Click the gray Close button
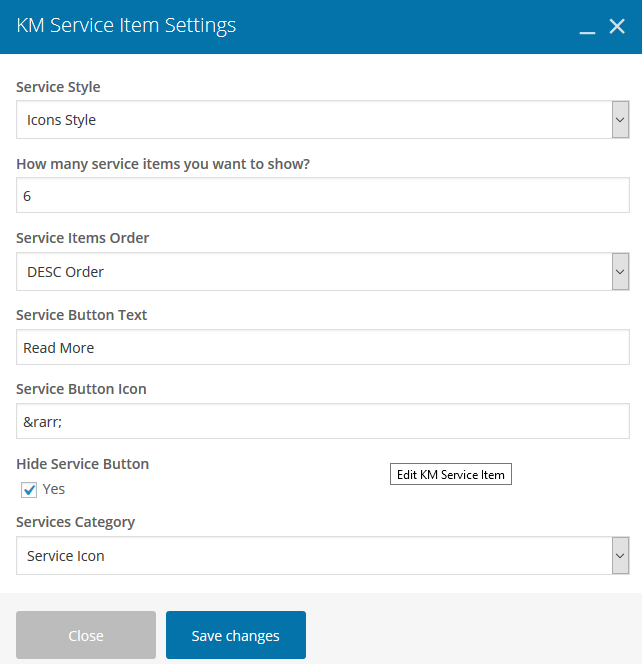 pos(86,636)
